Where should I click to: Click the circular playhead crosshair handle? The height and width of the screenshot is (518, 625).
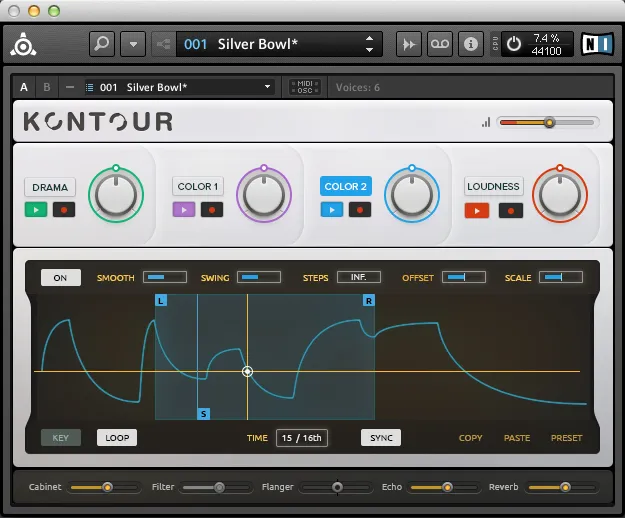tap(248, 372)
